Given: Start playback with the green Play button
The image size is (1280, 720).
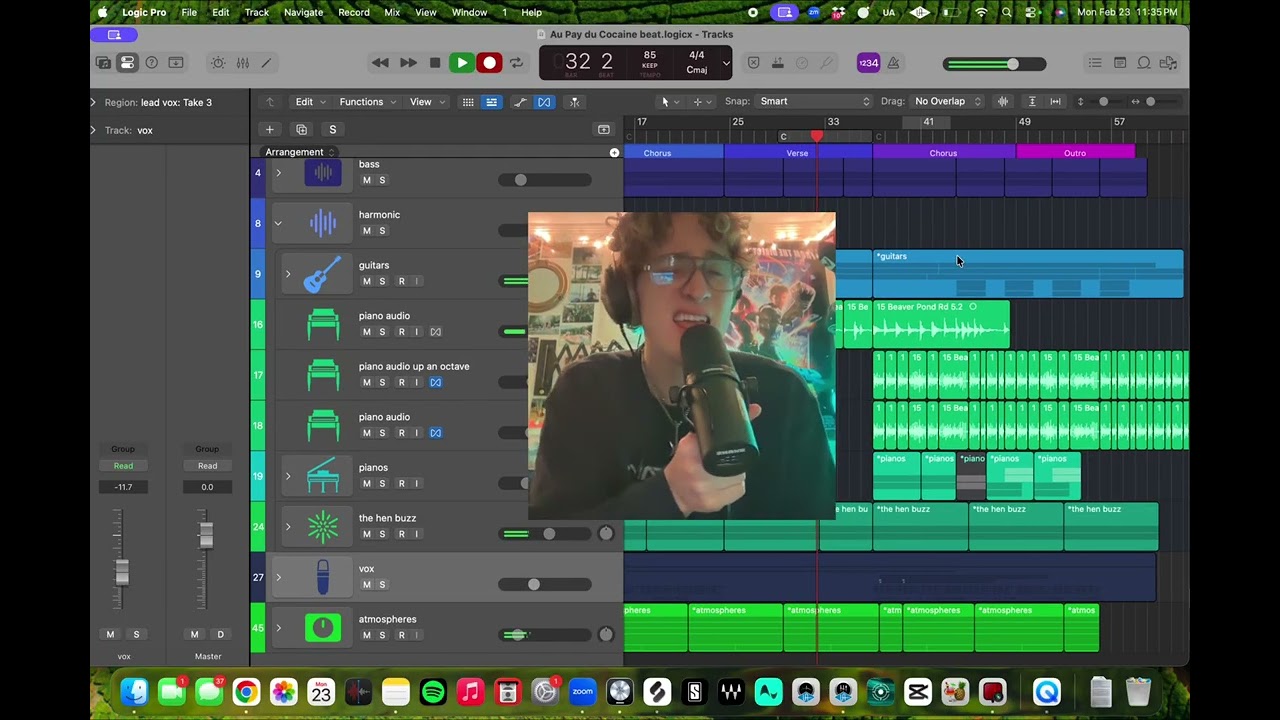Looking at the screenshot, I should click(x=462, y=63).
